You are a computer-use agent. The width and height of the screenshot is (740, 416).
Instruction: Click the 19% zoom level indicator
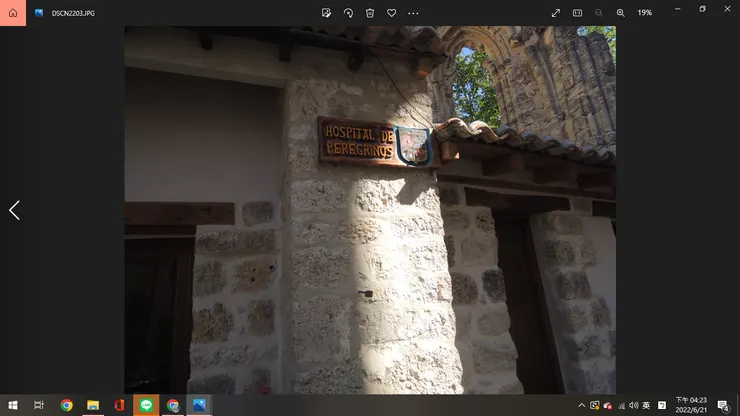645,13
